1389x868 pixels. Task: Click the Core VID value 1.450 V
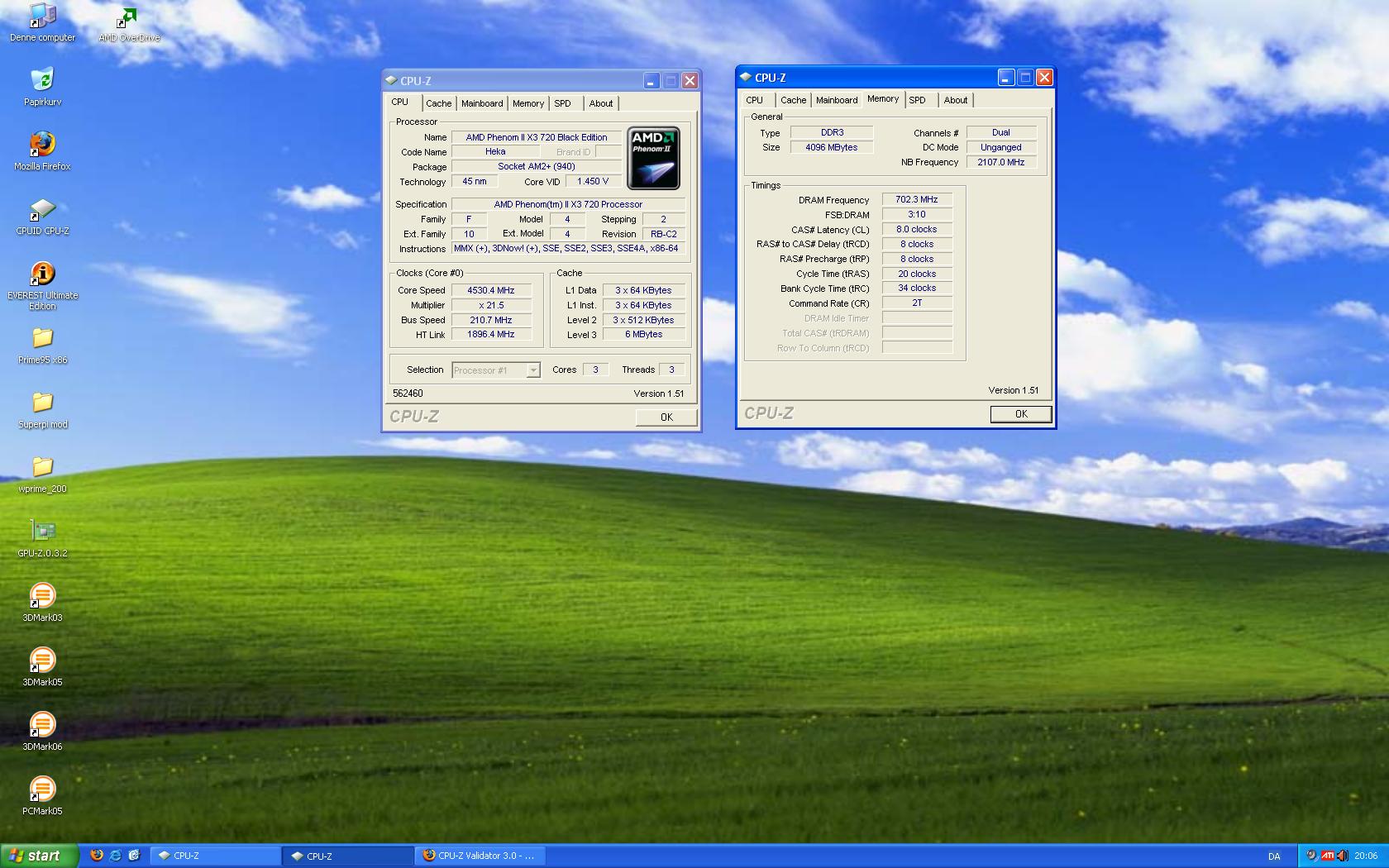pyautogui.click(x=594, y=182)
